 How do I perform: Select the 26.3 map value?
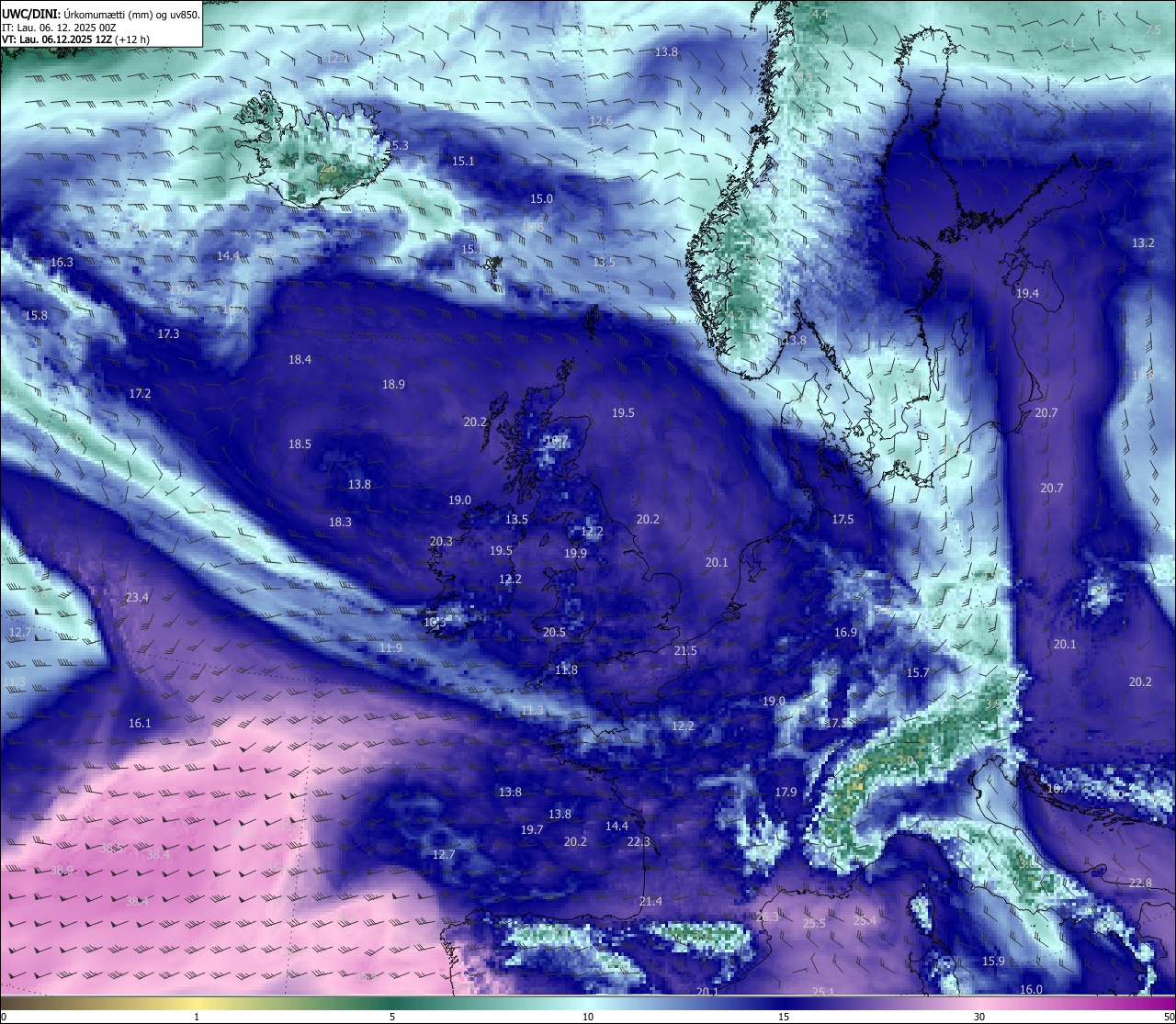pos(767,917)
